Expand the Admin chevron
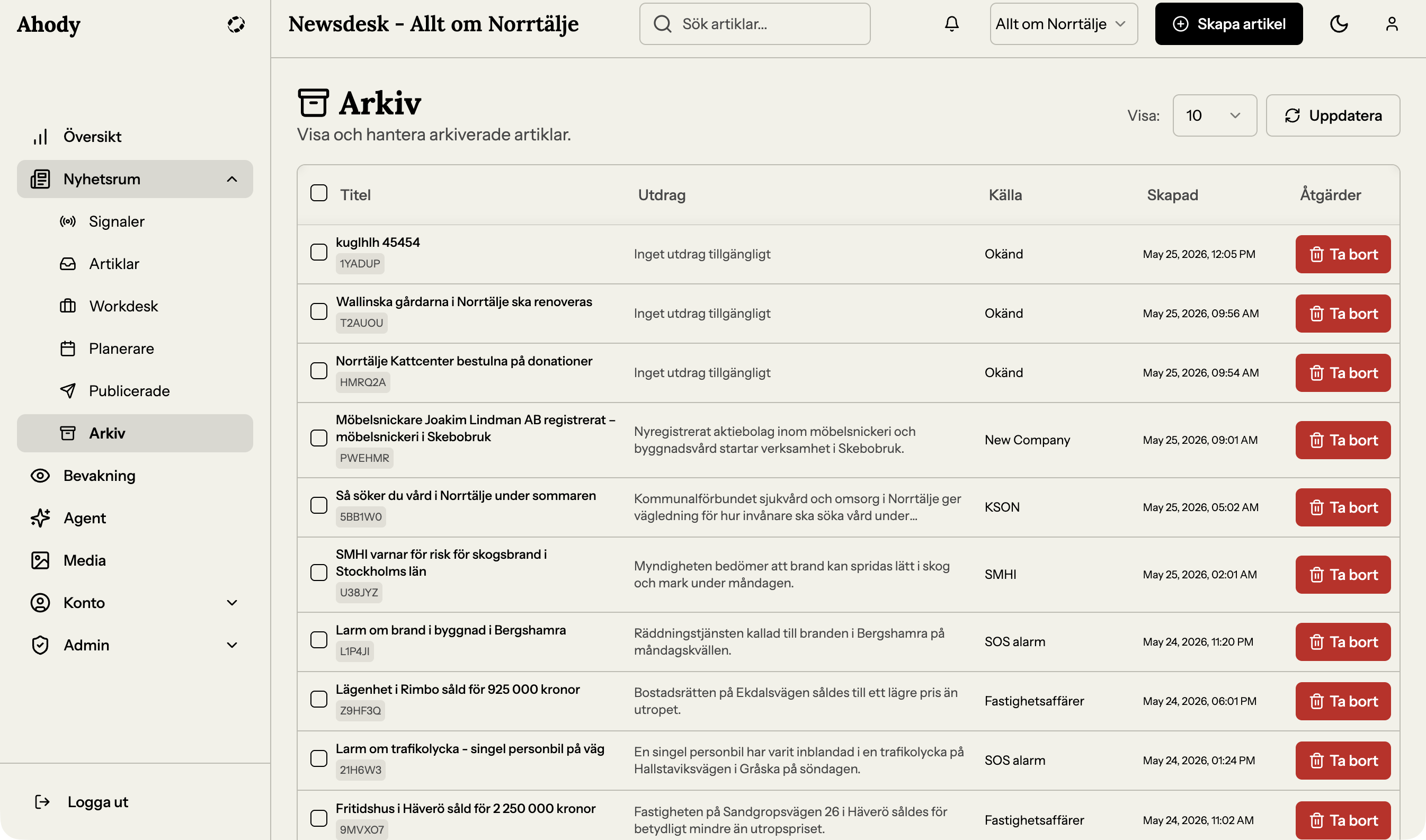This screenshot has width=1426, height=840. point(232,645)
